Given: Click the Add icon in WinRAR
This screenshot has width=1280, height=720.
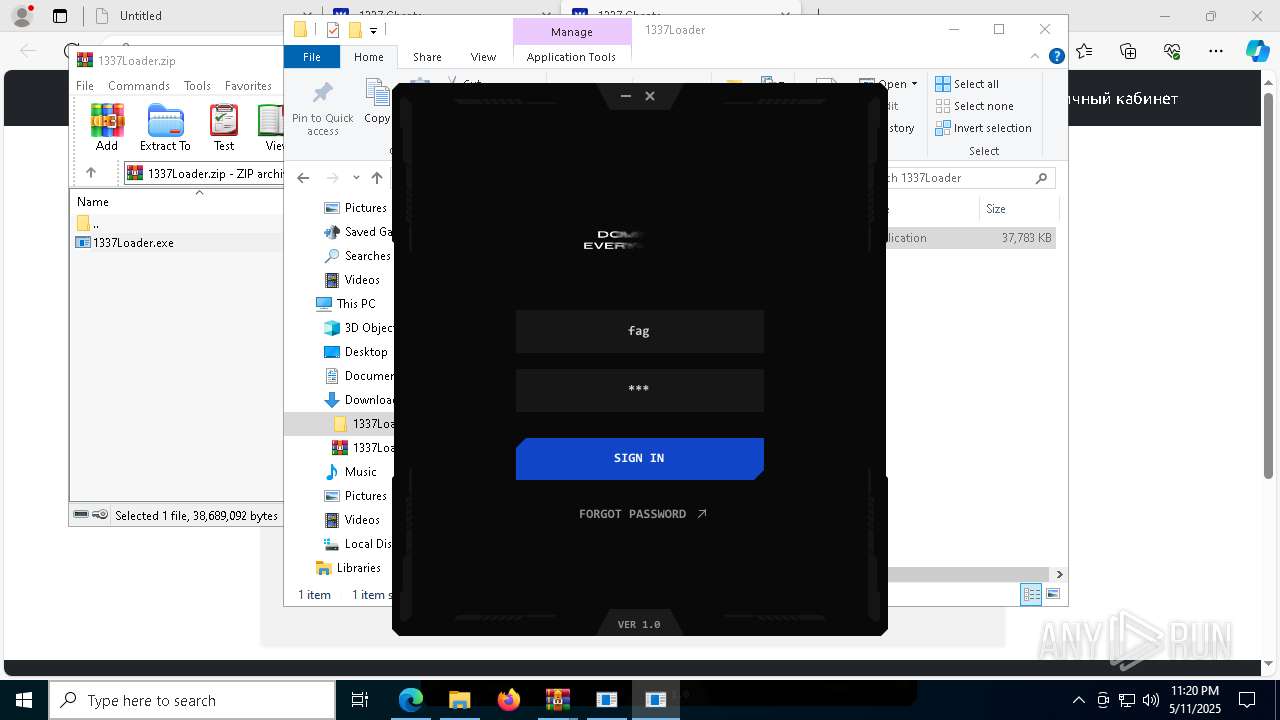Looking at the screenshot, I should pyautogui.click(x=107, y=128).
